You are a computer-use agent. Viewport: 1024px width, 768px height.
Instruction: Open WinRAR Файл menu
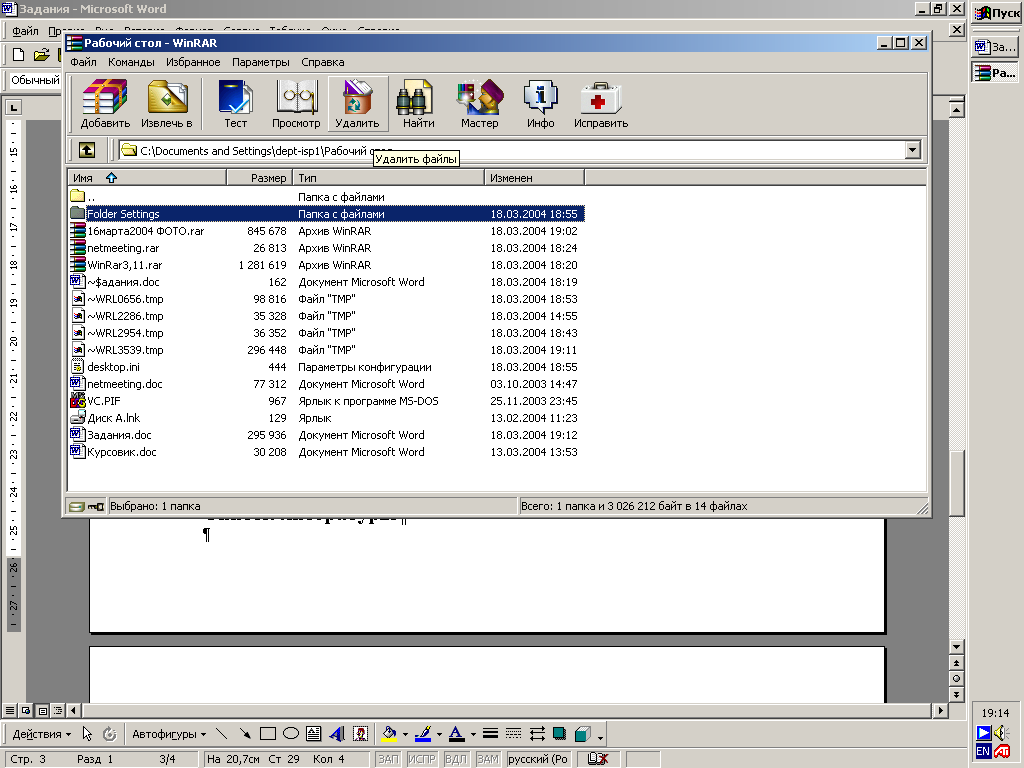(x=84, y=62)
